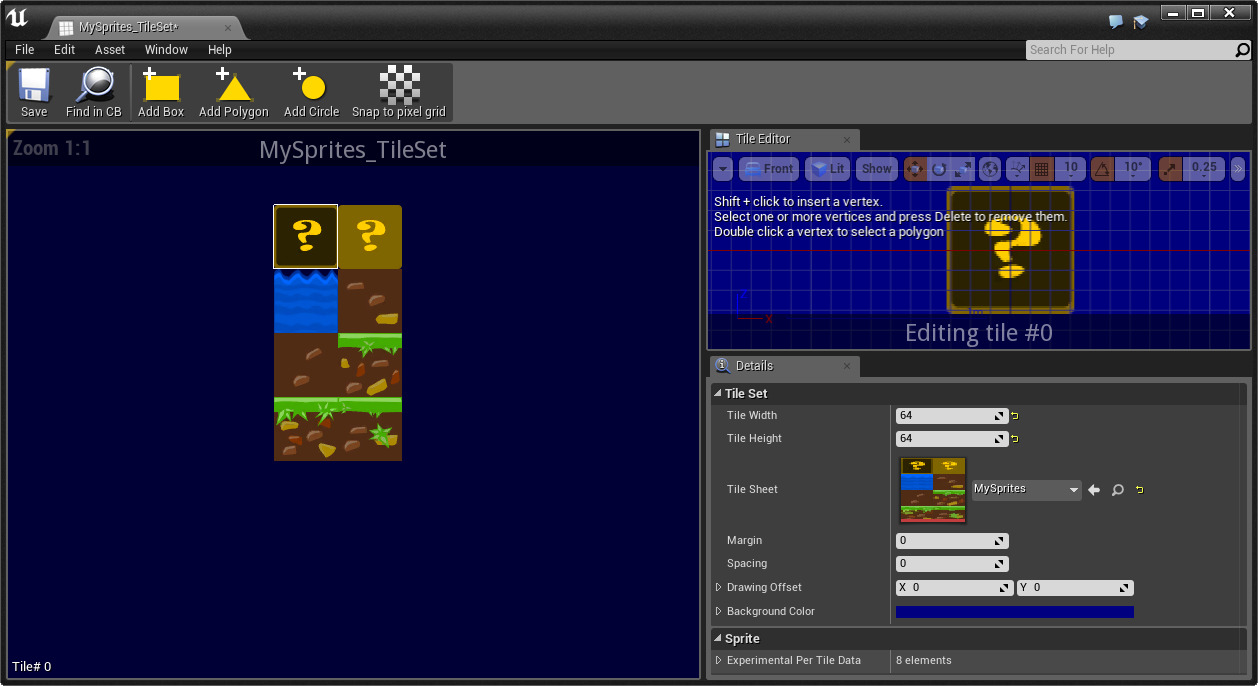Click the Drawing Offset Y field
Viewport: 1258px width, 686px height.
[1075, 588]
